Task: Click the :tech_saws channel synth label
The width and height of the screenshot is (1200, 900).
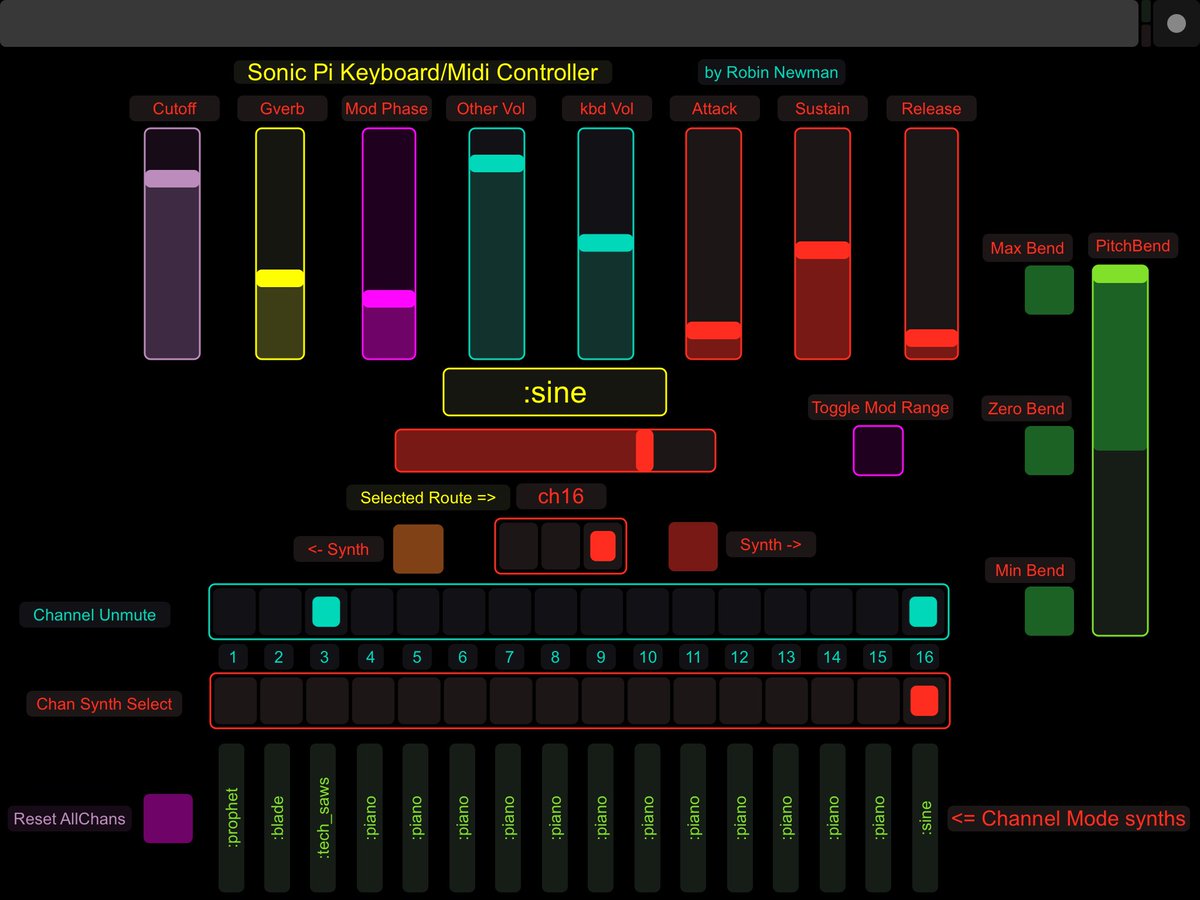Action: click(323, 818)
